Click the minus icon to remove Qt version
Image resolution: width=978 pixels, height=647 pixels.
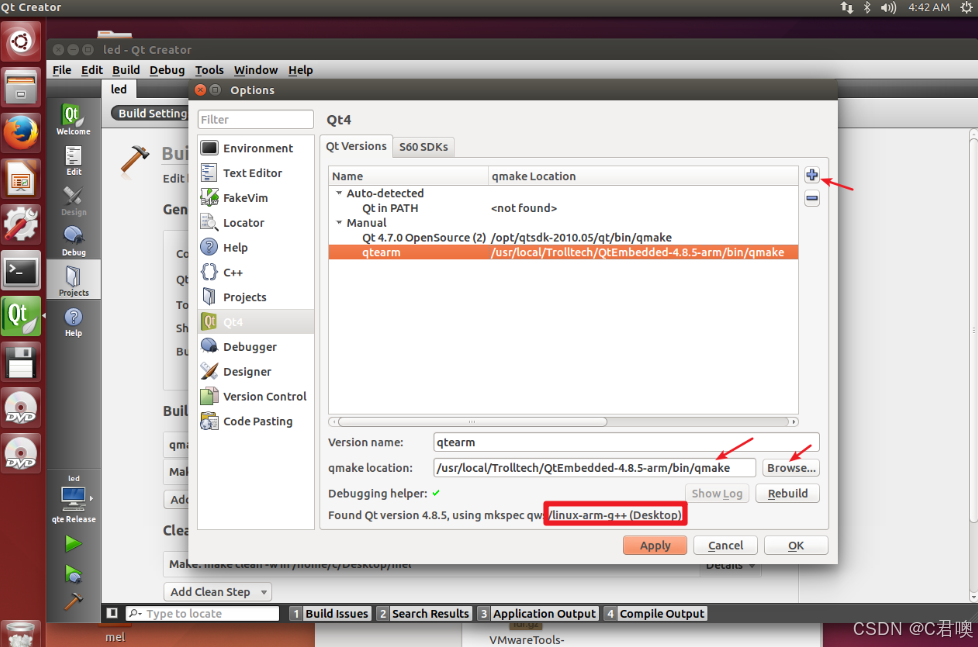tap(811, 198)
